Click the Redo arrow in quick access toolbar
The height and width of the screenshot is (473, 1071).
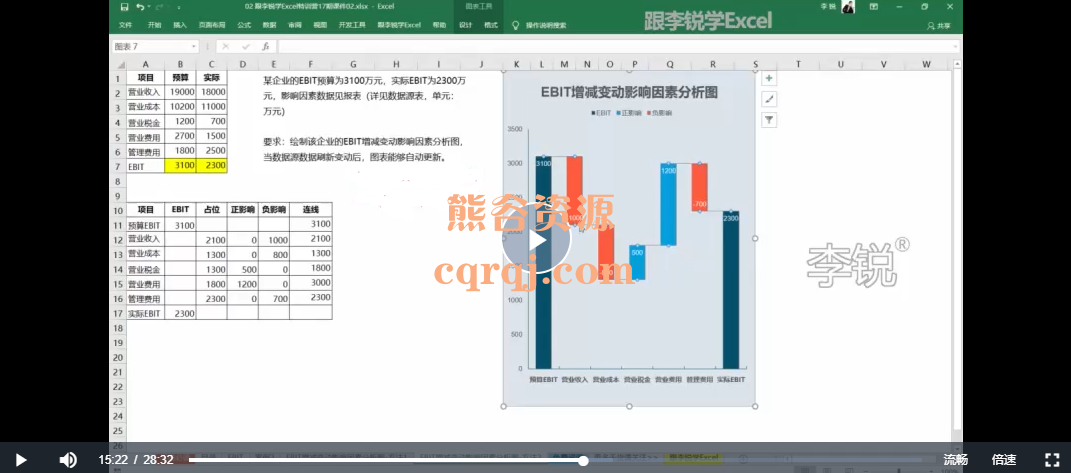160,7
